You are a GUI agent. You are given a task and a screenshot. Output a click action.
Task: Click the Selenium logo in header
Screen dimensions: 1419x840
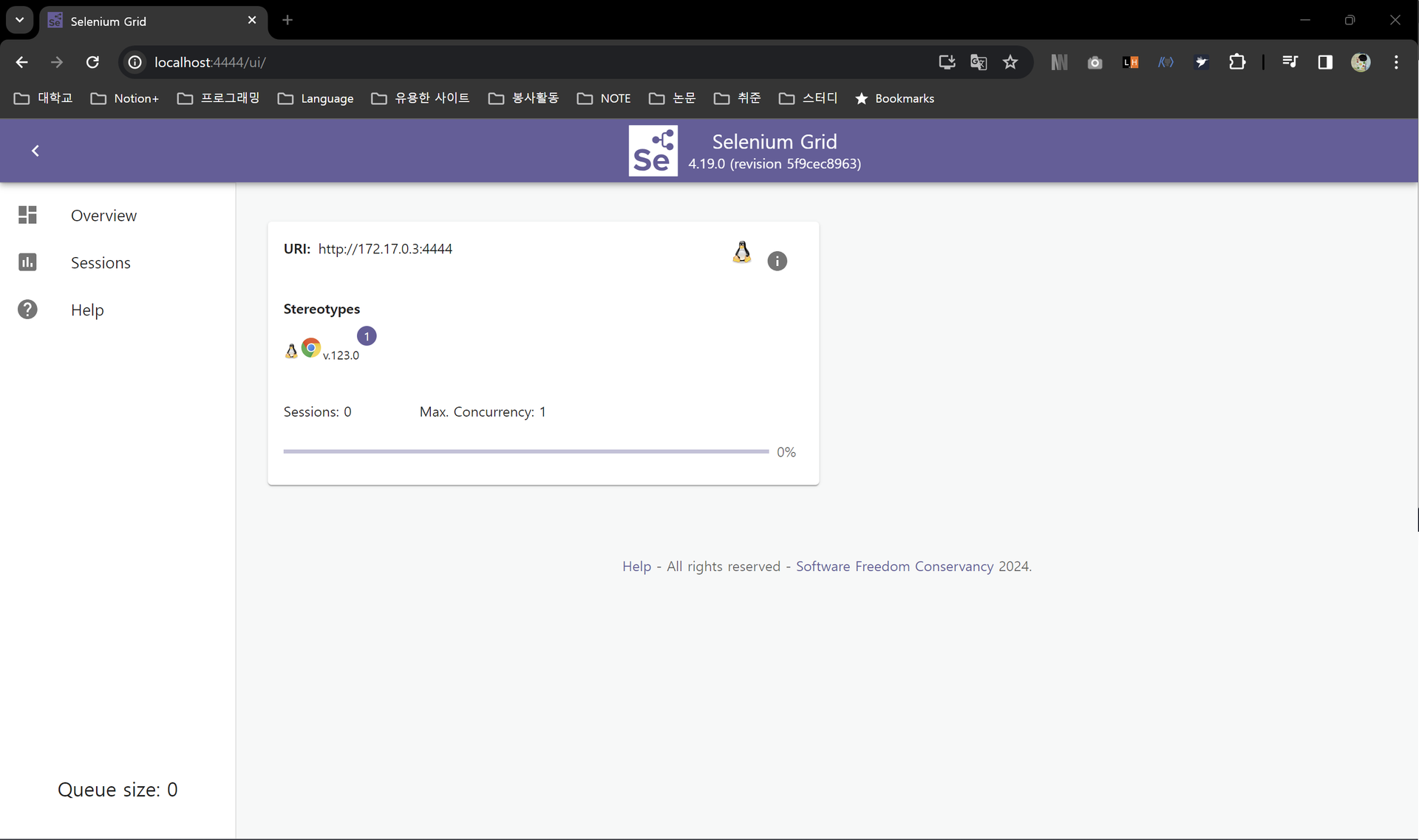[x=653, y=151]
